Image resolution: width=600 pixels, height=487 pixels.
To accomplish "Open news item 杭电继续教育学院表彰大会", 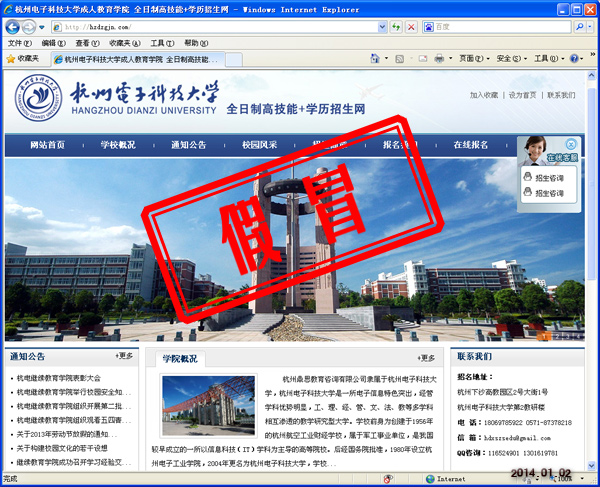I will pos(59,378).
